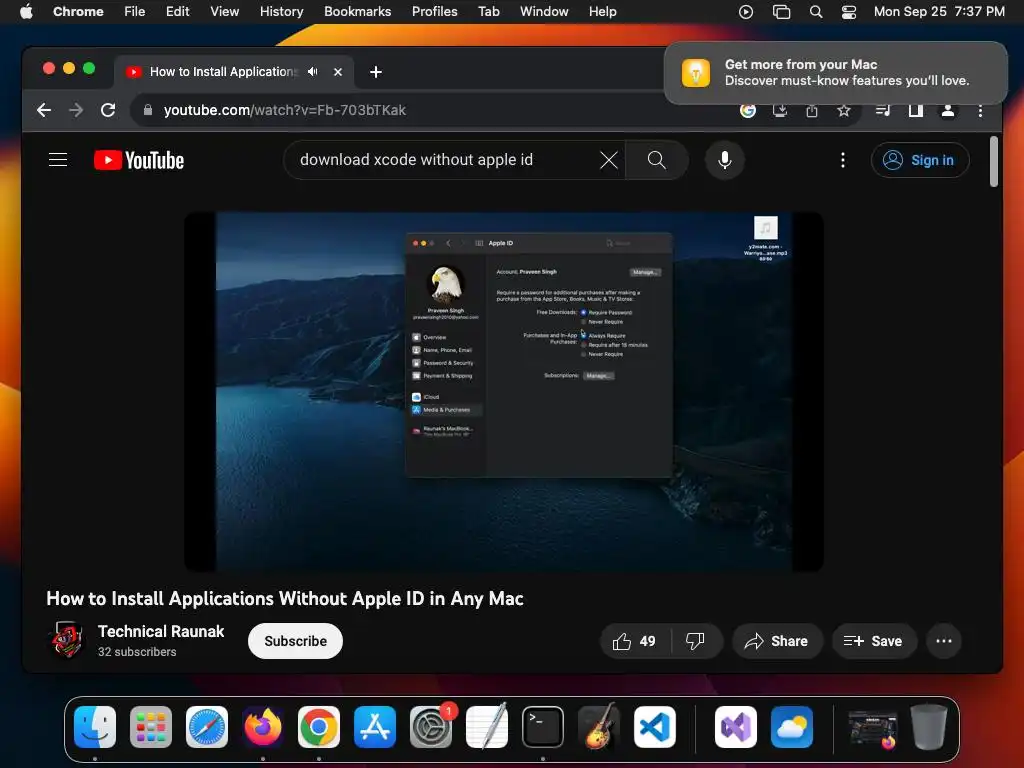This screenshot has width=1024, height=768.
Task: Go to YouTube home via logo
Action: 139,160
